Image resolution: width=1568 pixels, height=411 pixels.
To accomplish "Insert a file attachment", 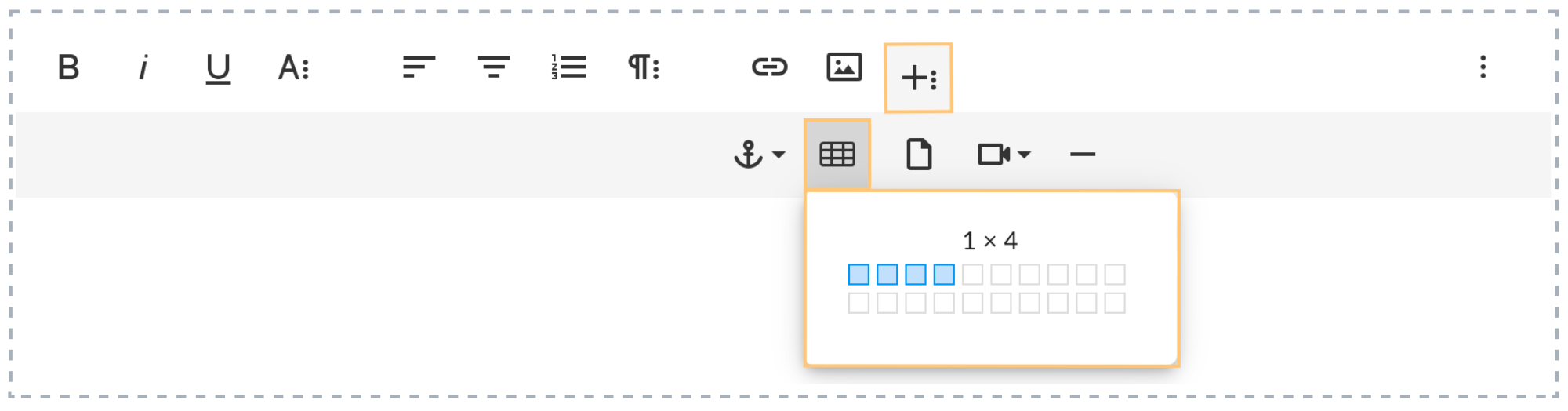I will click(x=919, y=155).
